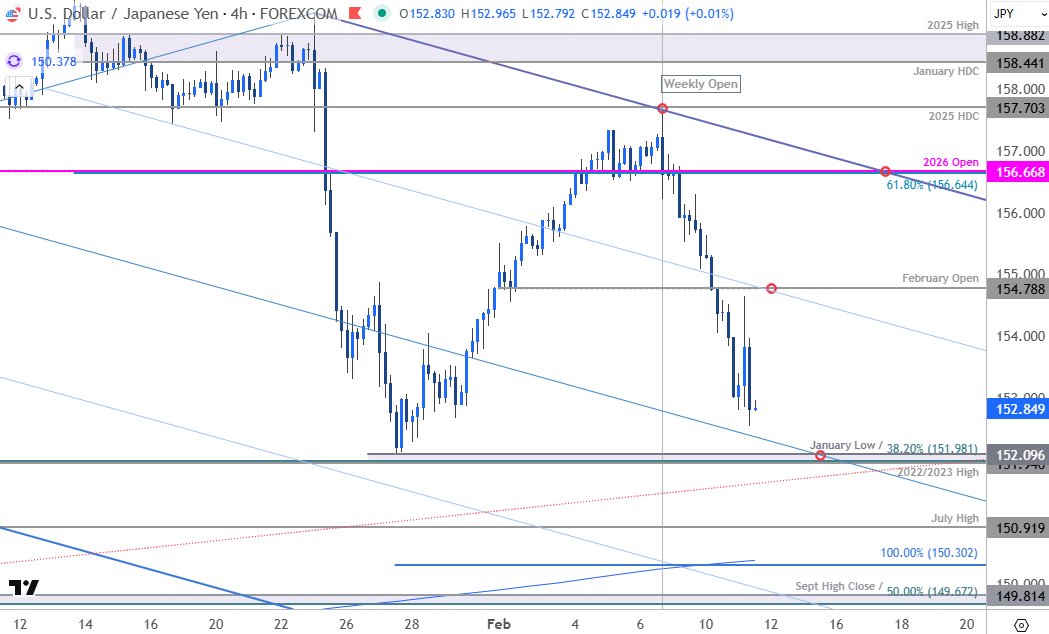Click the red flag bookmark icon
Image resolution: width=1049 pixels, height=634 pixels.
pyautogui.click(x=354, y=14)
